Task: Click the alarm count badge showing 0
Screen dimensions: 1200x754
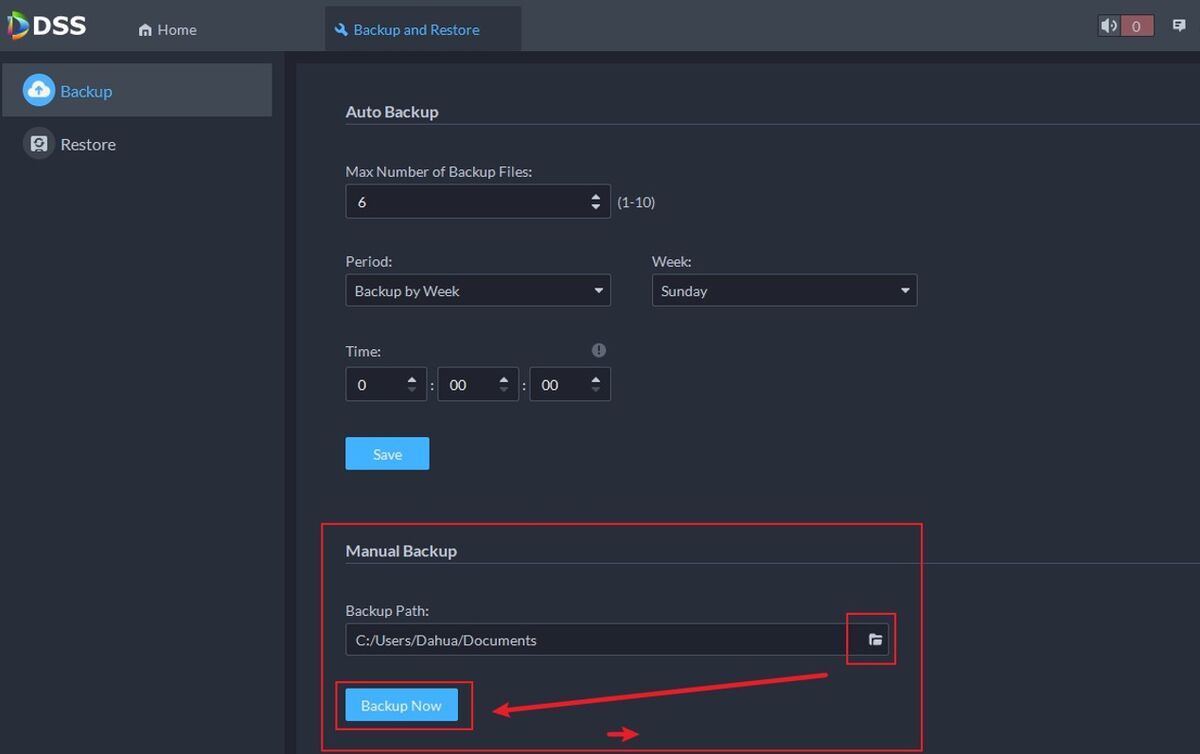Action: click(1137, 26)
